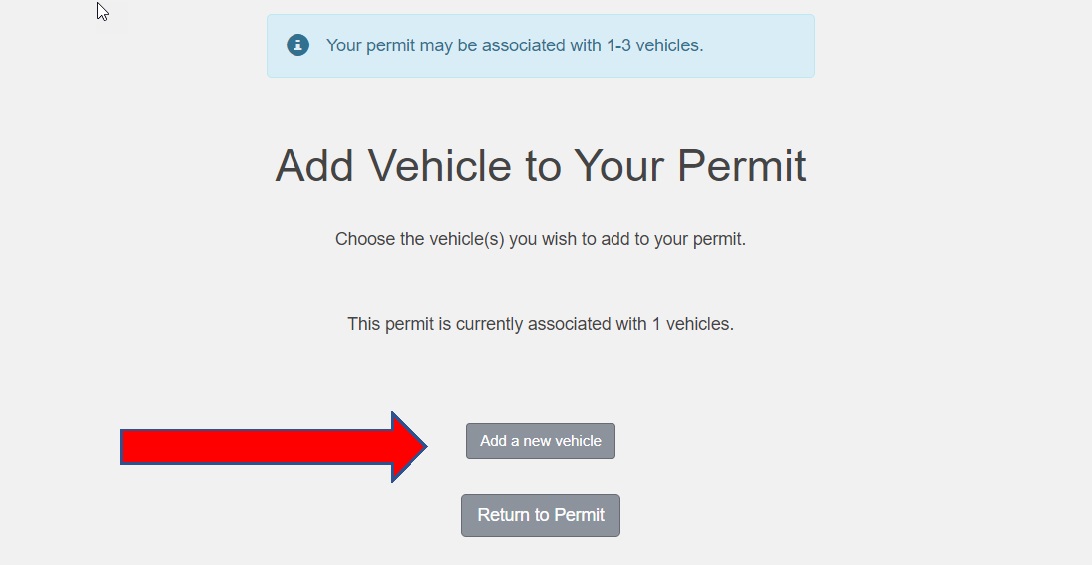Viewport: 1092px width, 565px height.
Task: Click the word "Add" in the page heading
Action: point(315,166)
